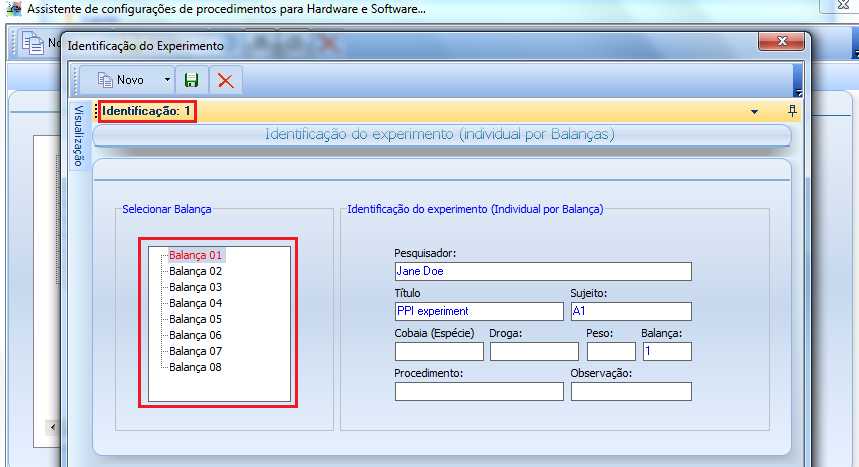Screen dimensions: 859x467
Task: Open the dropdown arrow next to Novo
Action: pyautogui.click(x=167, y=80)
